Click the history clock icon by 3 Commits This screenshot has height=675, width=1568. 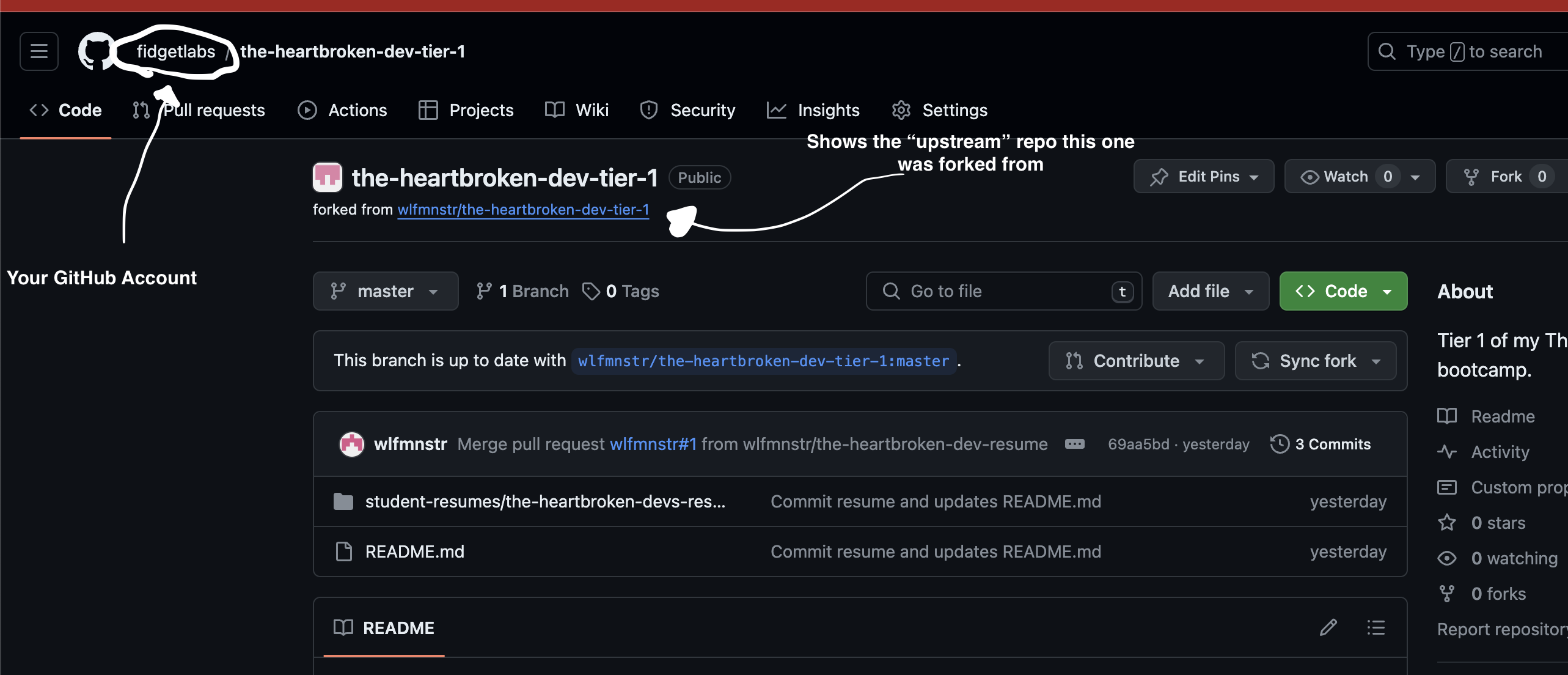point(1280,444)
